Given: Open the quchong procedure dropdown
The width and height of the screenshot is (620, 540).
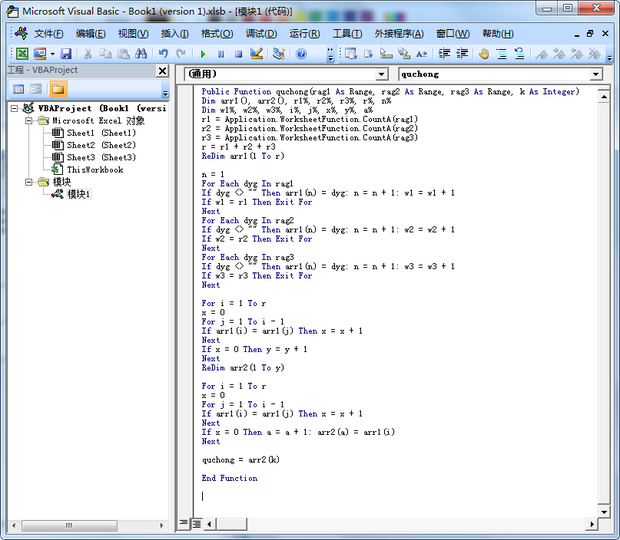Looking at the screenshot, I should [596, 74].
